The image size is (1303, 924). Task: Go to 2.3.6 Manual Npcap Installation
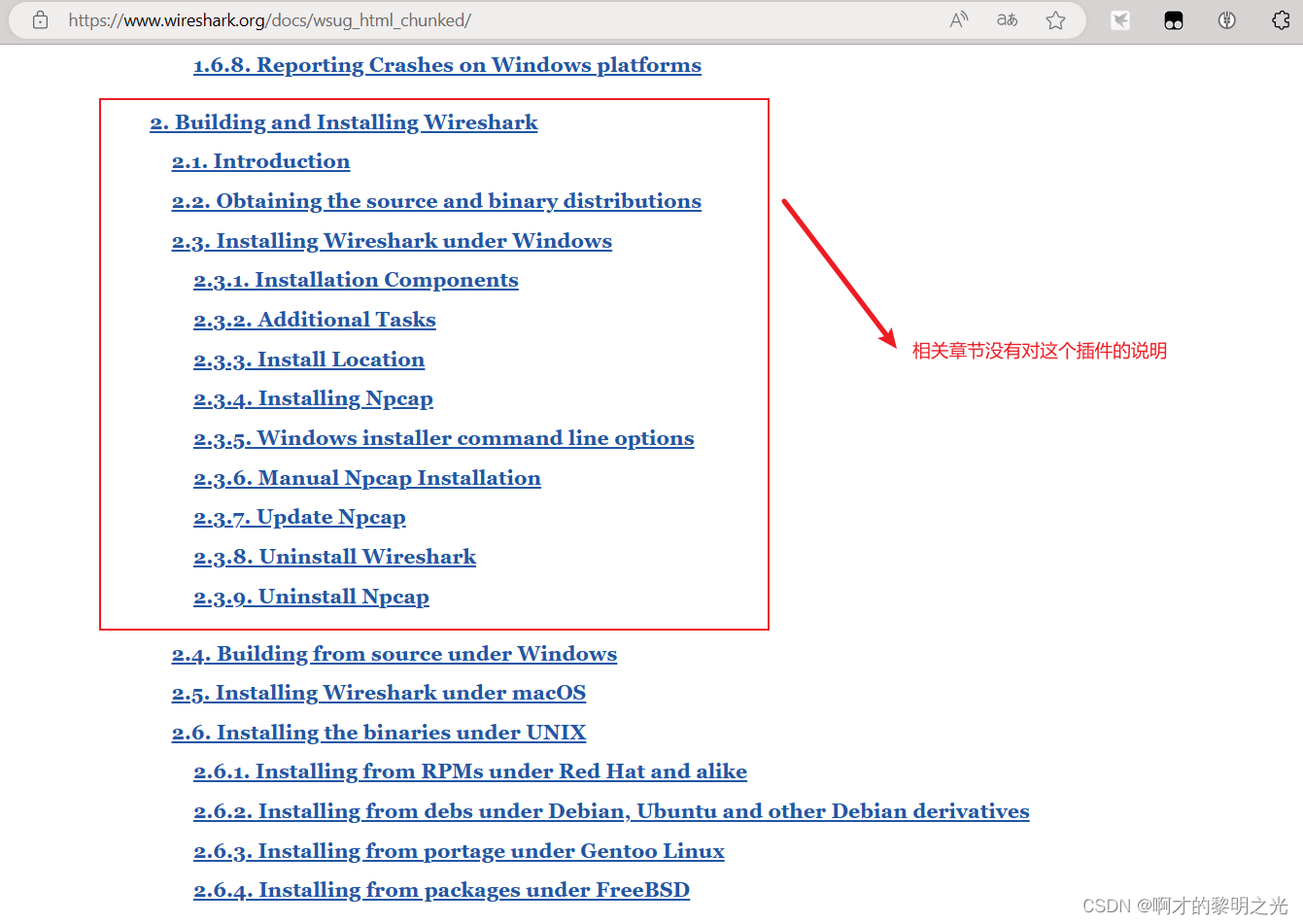(367, 478)
